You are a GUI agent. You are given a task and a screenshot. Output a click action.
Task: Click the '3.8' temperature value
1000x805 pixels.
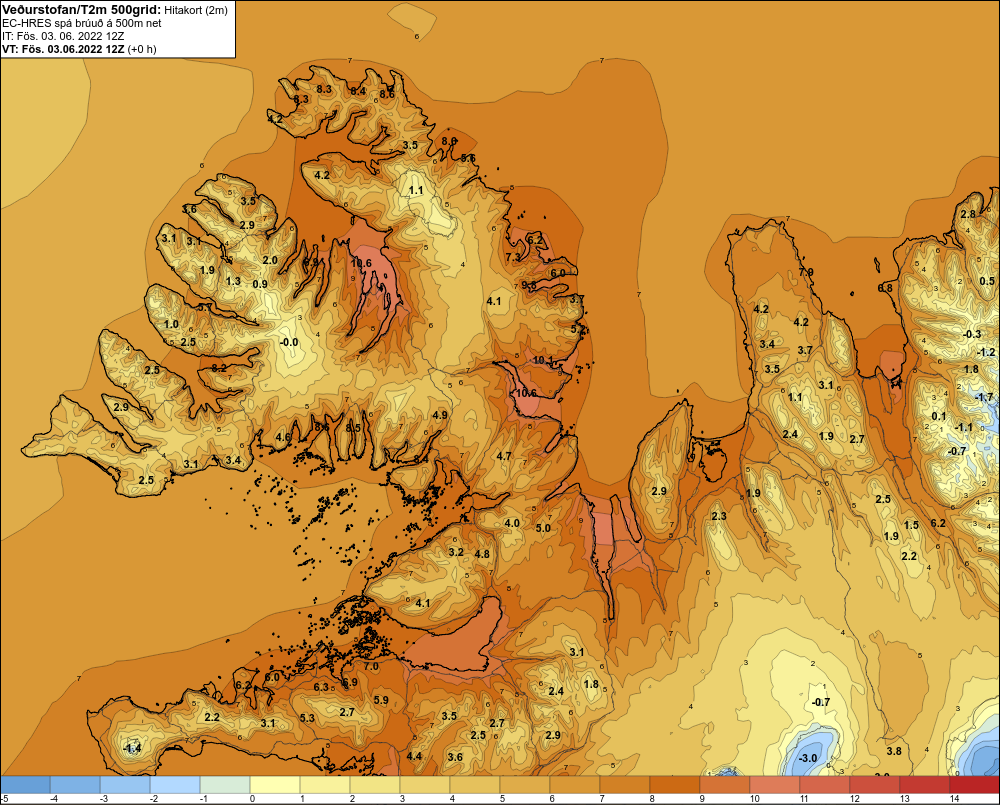pos(894,751)
